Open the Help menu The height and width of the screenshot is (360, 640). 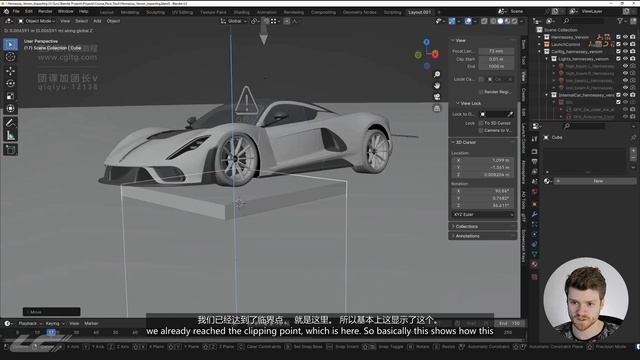[83, 11]
